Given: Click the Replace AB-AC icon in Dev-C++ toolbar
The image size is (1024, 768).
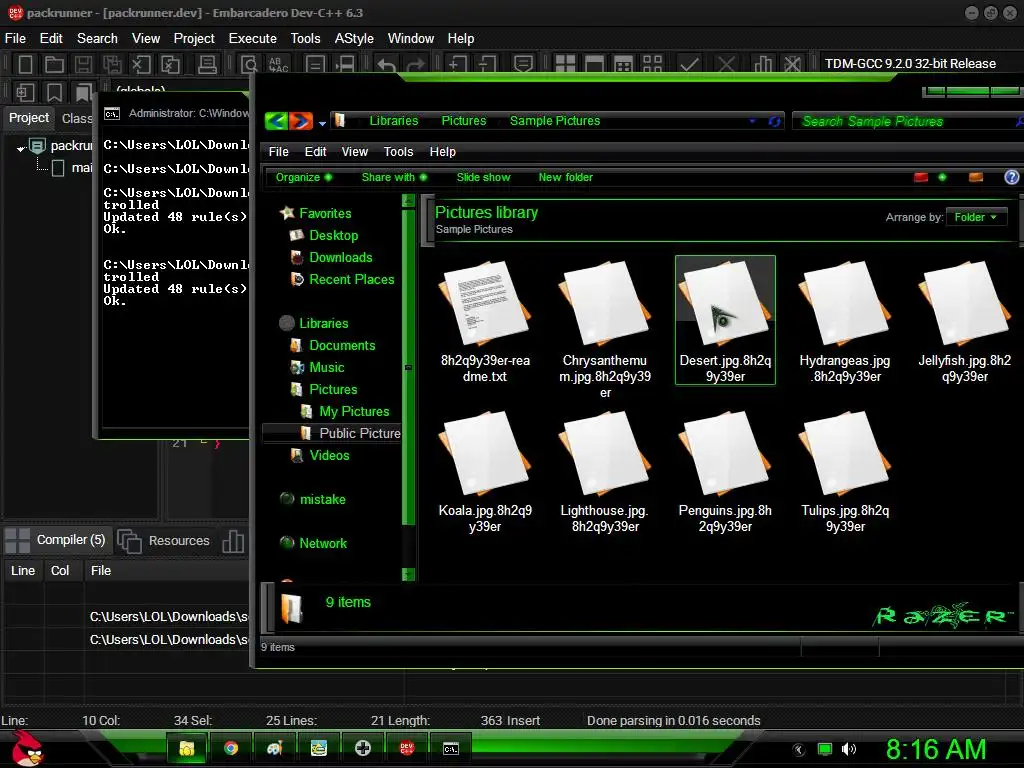Looking at the screenshot, I should (278, 64).
